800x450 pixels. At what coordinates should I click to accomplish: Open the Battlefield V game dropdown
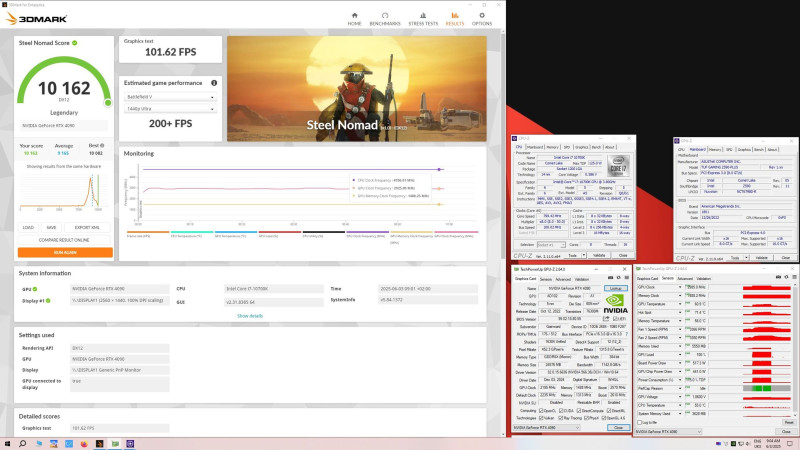click(170, 96)
